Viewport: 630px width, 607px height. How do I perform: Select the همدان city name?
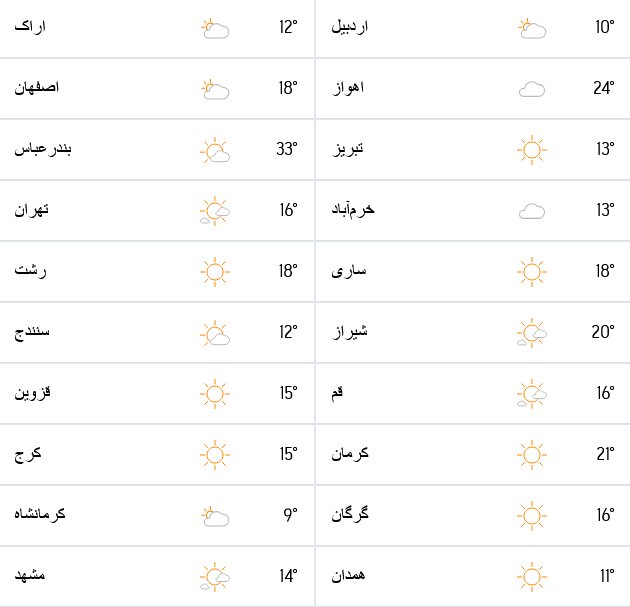click(348, 576)
